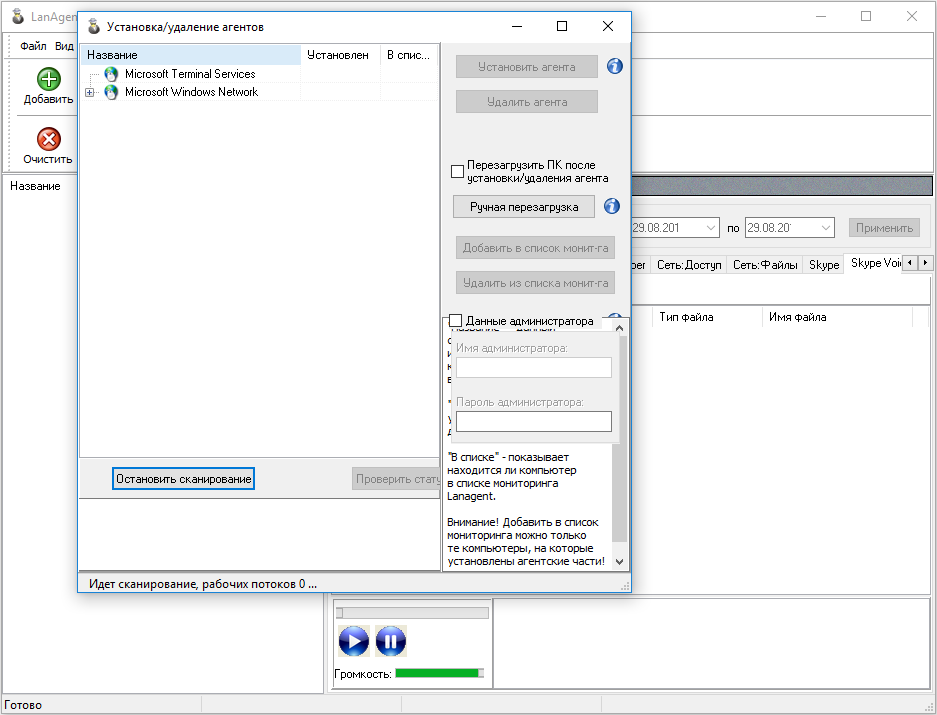
Task: Click the administrator password input field
Action: click(x=533, y=421)
